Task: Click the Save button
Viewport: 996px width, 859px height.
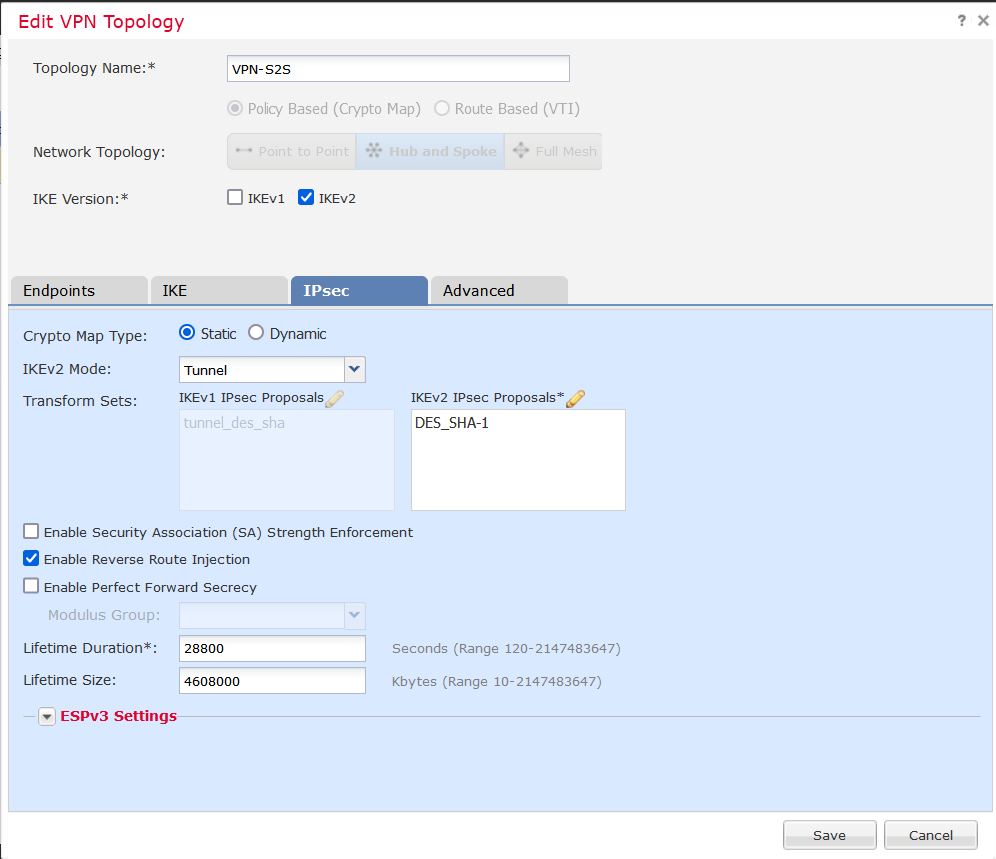Action: click(829, 835)
